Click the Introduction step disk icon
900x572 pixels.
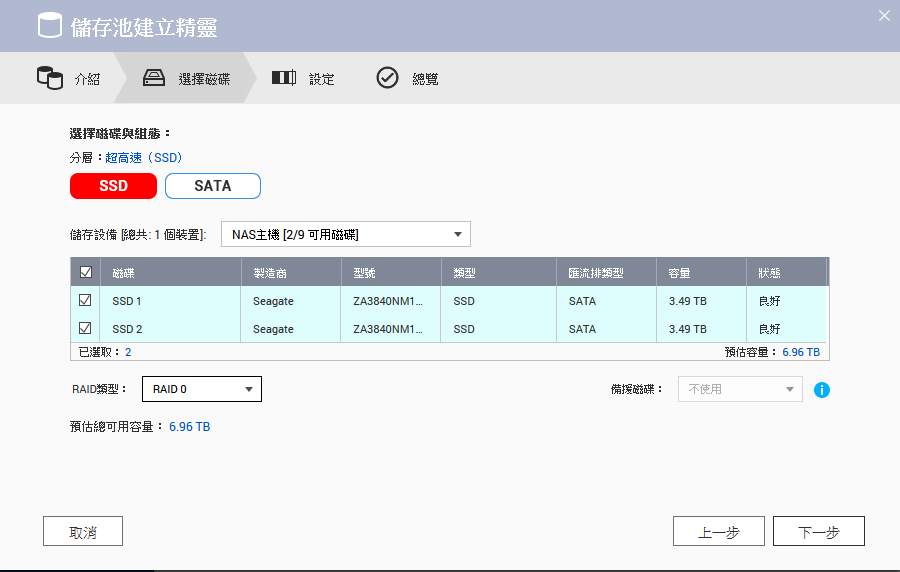click(49, 78)
